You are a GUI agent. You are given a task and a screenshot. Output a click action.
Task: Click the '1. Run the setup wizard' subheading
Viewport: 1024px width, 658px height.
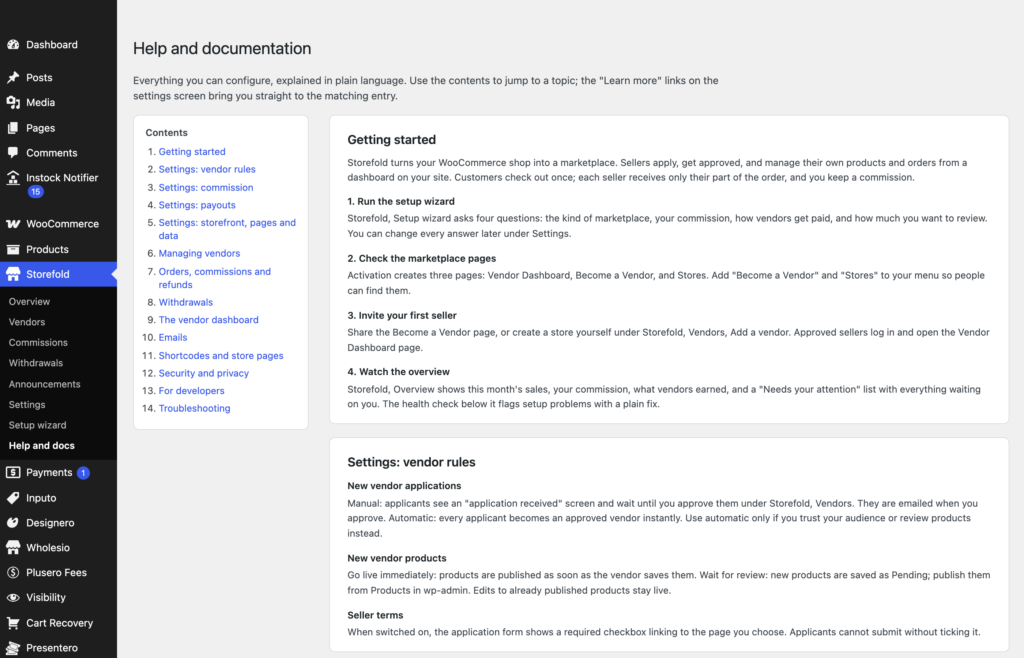pyautogui.click(x=401, y=202)
